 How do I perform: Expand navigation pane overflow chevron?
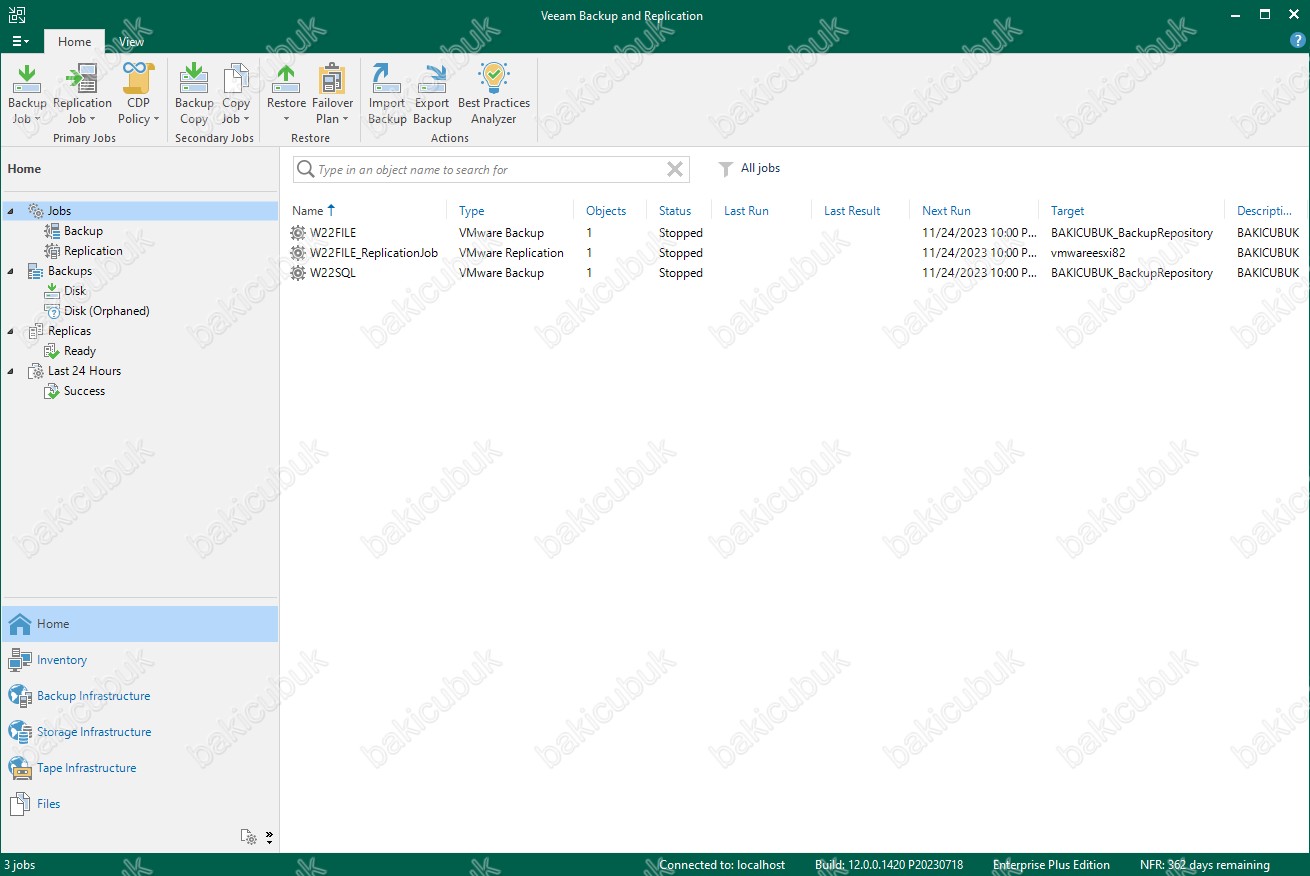click(269, 837)
